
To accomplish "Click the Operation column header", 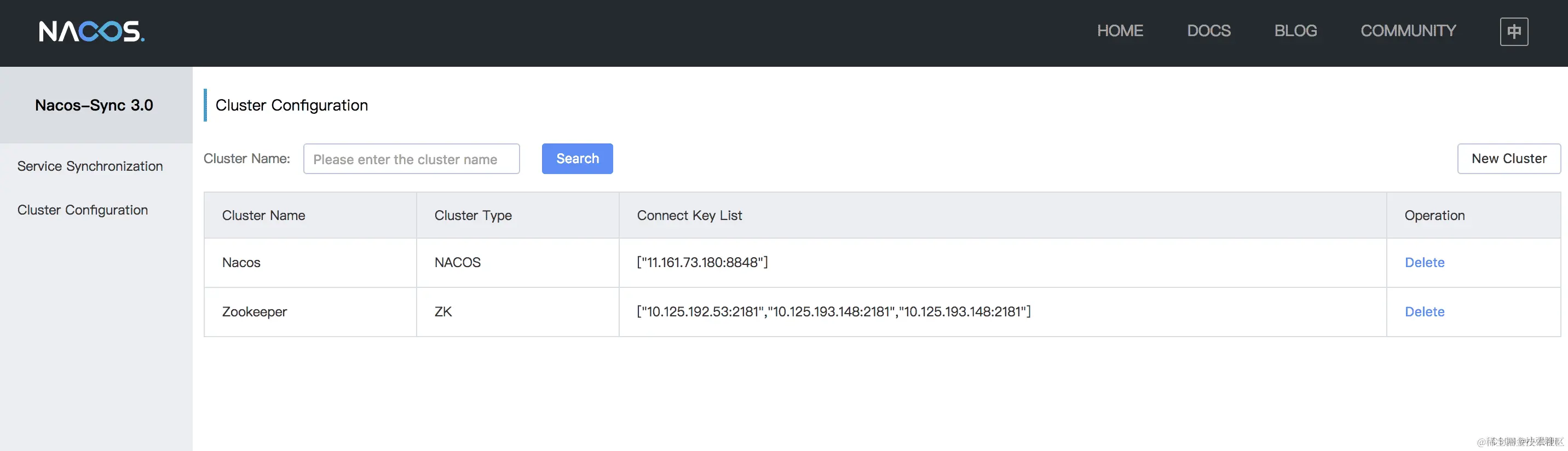I will 1474,216.
